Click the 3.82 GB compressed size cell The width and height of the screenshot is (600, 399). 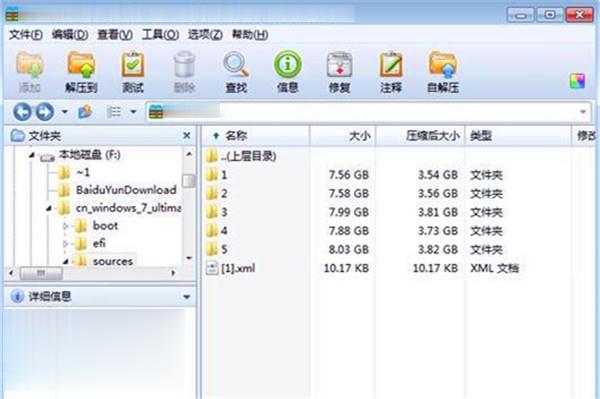(438, 249)
